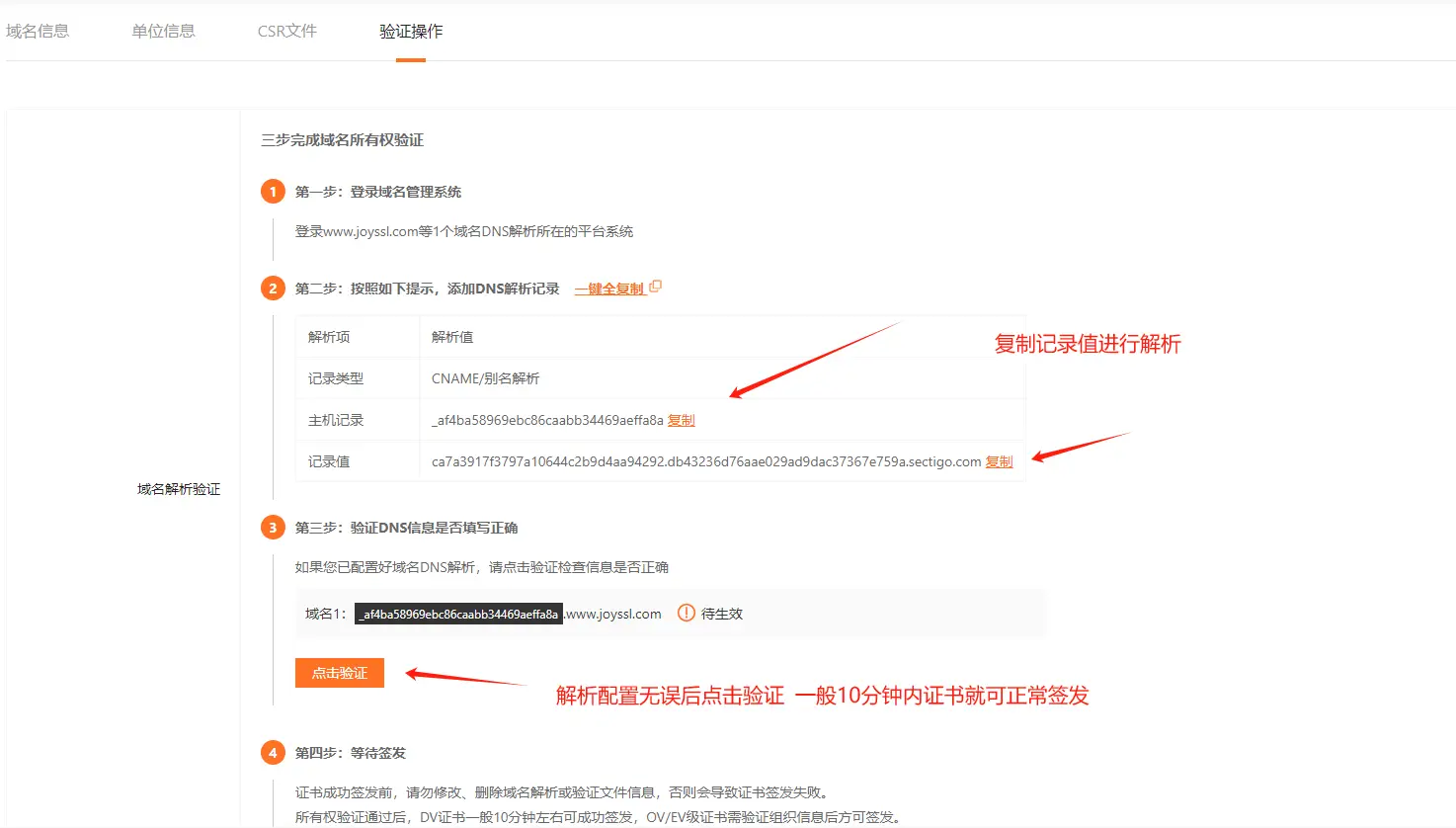Screen dimensions: 1456x828
Task: Click the 域名解析验证 side label
Action: [x=179, y=489]
